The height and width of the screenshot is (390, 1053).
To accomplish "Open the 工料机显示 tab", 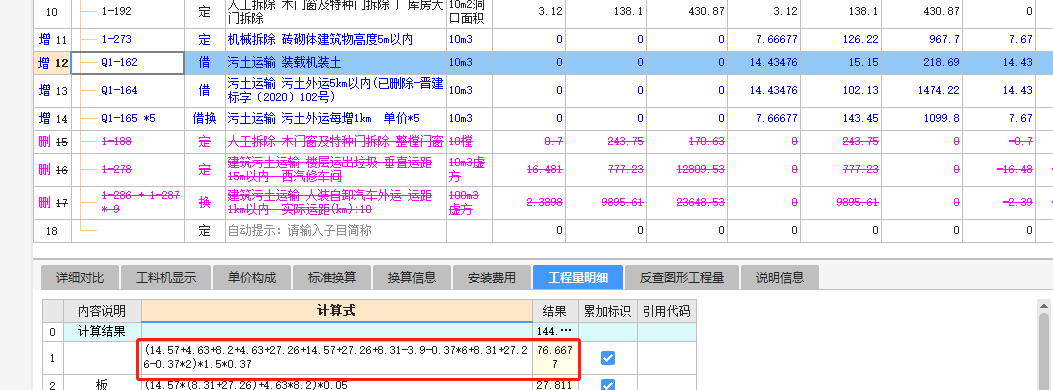I will click(x=166, y=277).
